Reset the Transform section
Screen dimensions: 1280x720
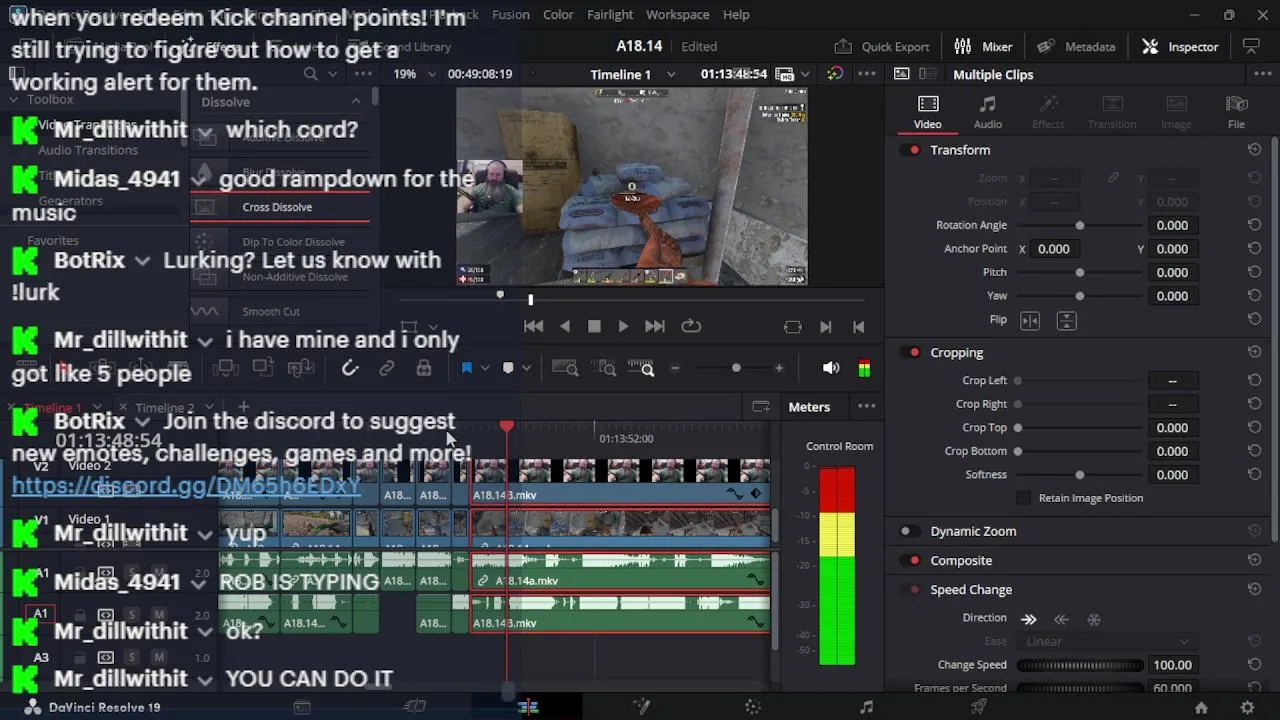(x=1254, y=150)
